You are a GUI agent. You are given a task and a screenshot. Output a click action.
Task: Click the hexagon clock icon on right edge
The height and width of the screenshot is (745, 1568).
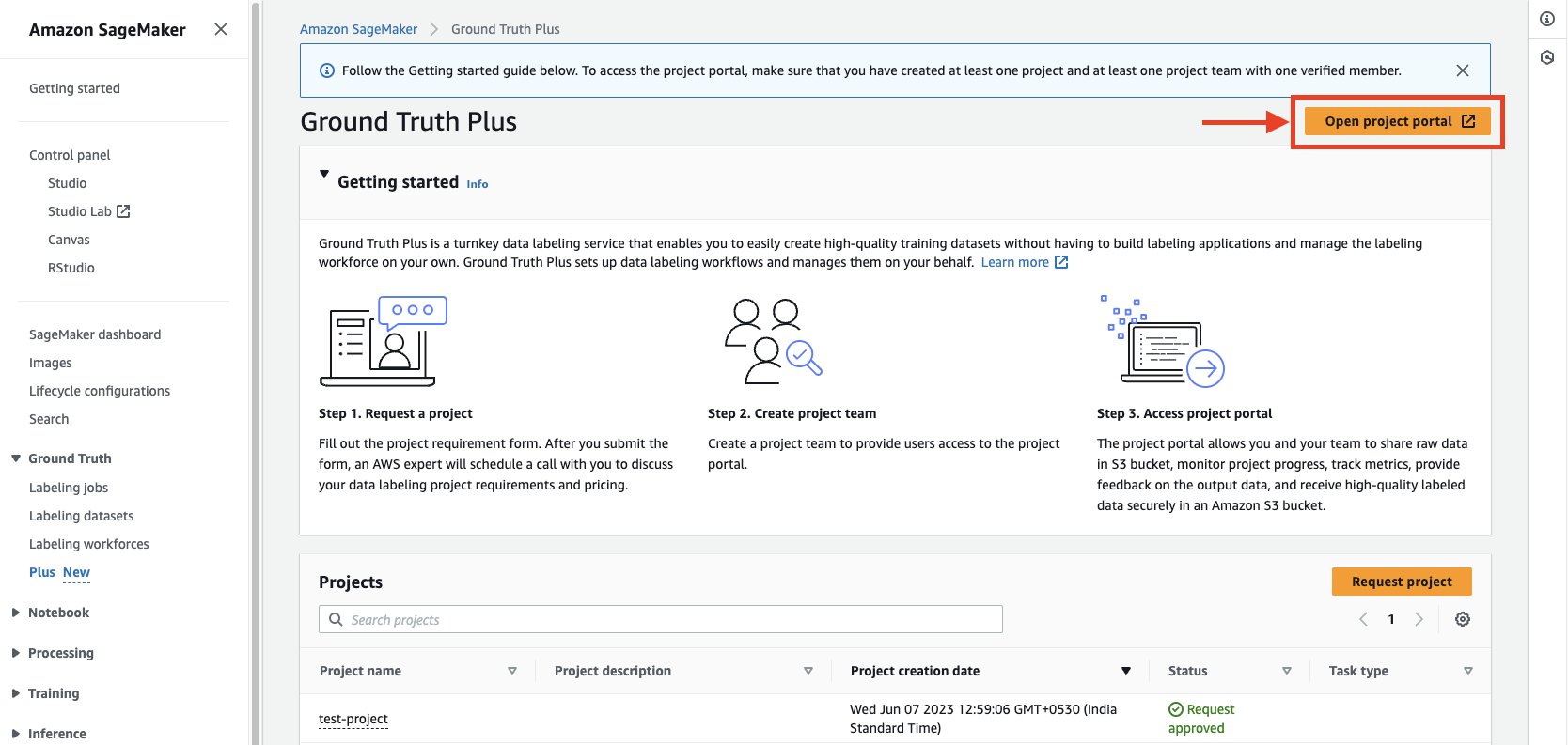[x=1547, y=57]
